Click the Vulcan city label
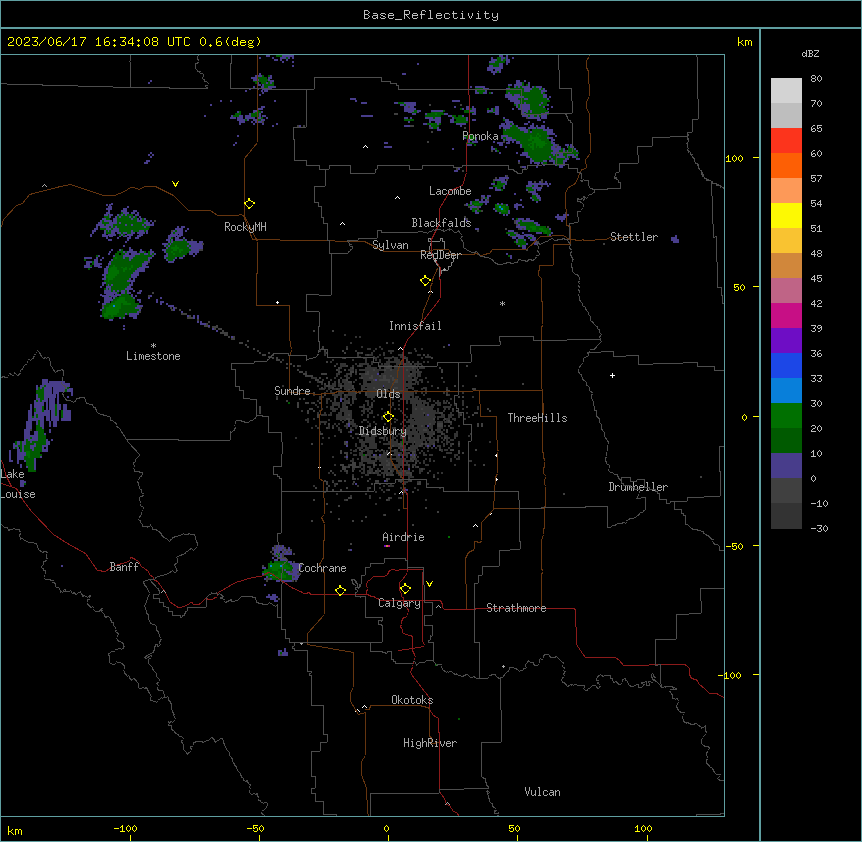Viewport: 862px width, 842px height. point(542,792)
